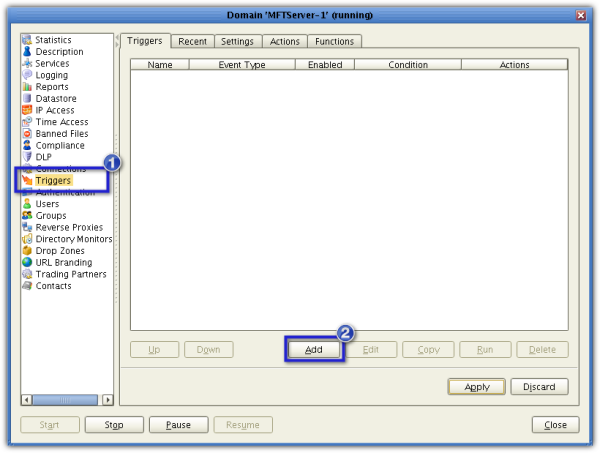Click the Contacts card icon
Image resolution: width=600 pixels, height=453 pixels.
click(x=27, y=286)
